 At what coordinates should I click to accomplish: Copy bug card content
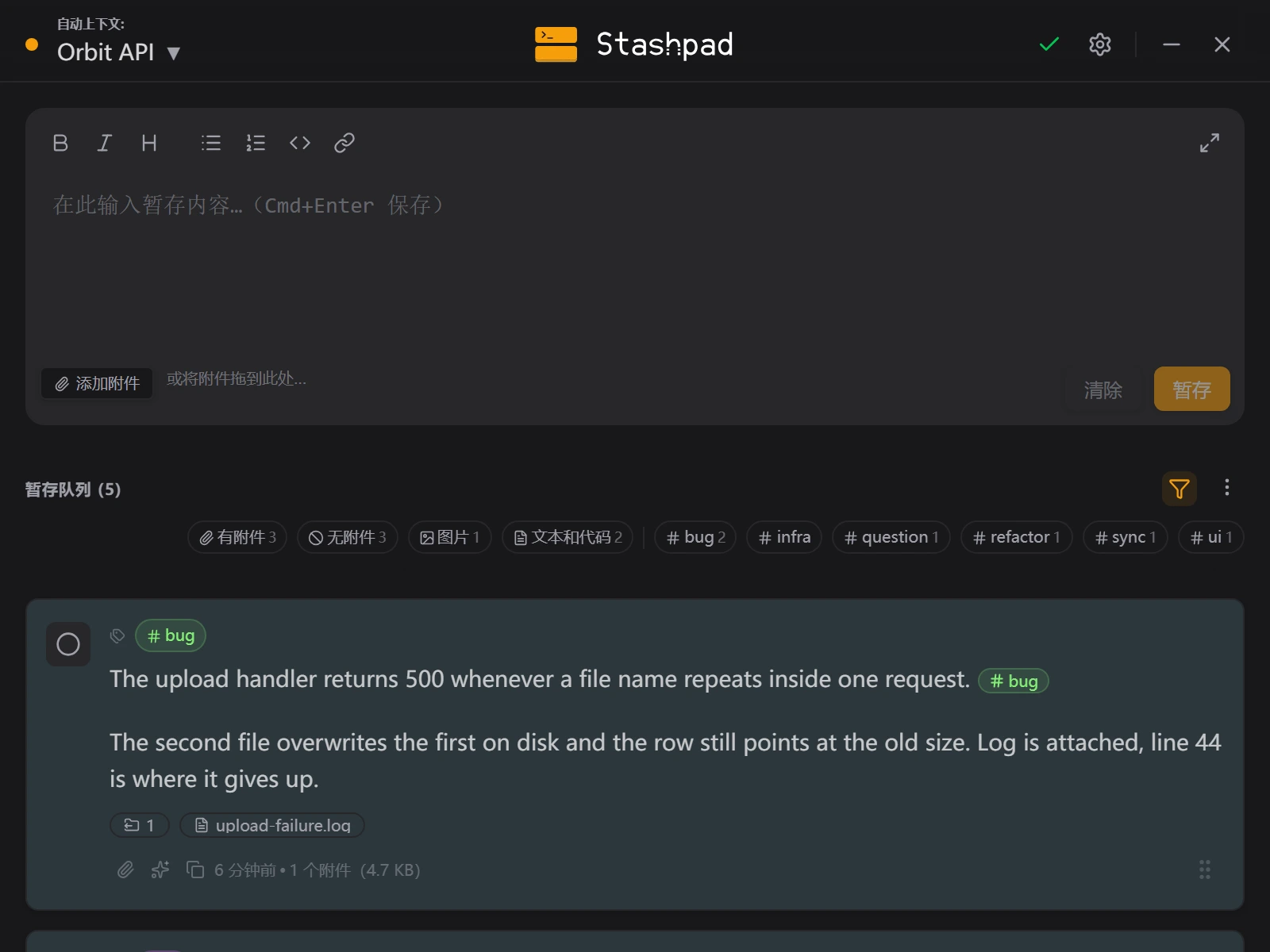pos(195,870)
